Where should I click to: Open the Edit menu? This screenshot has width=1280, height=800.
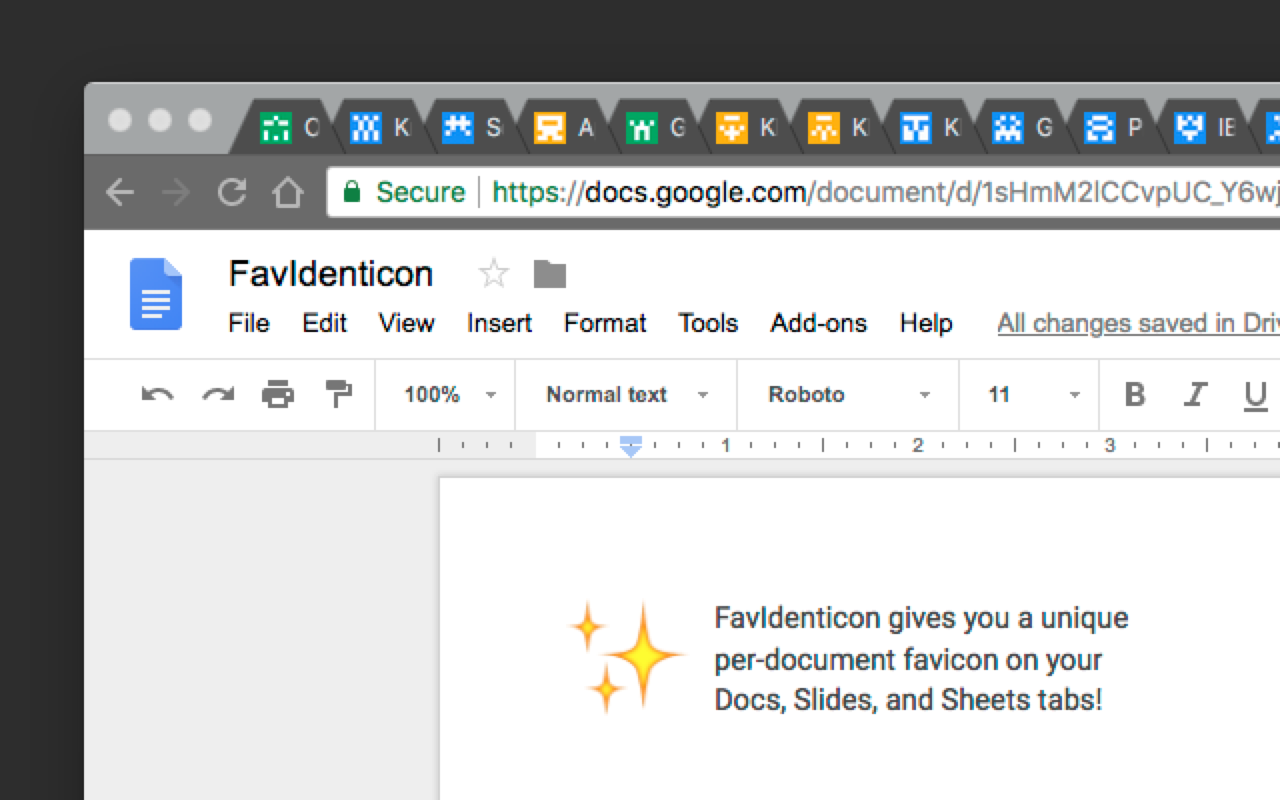pyautogui.click(x=324, y=323)
